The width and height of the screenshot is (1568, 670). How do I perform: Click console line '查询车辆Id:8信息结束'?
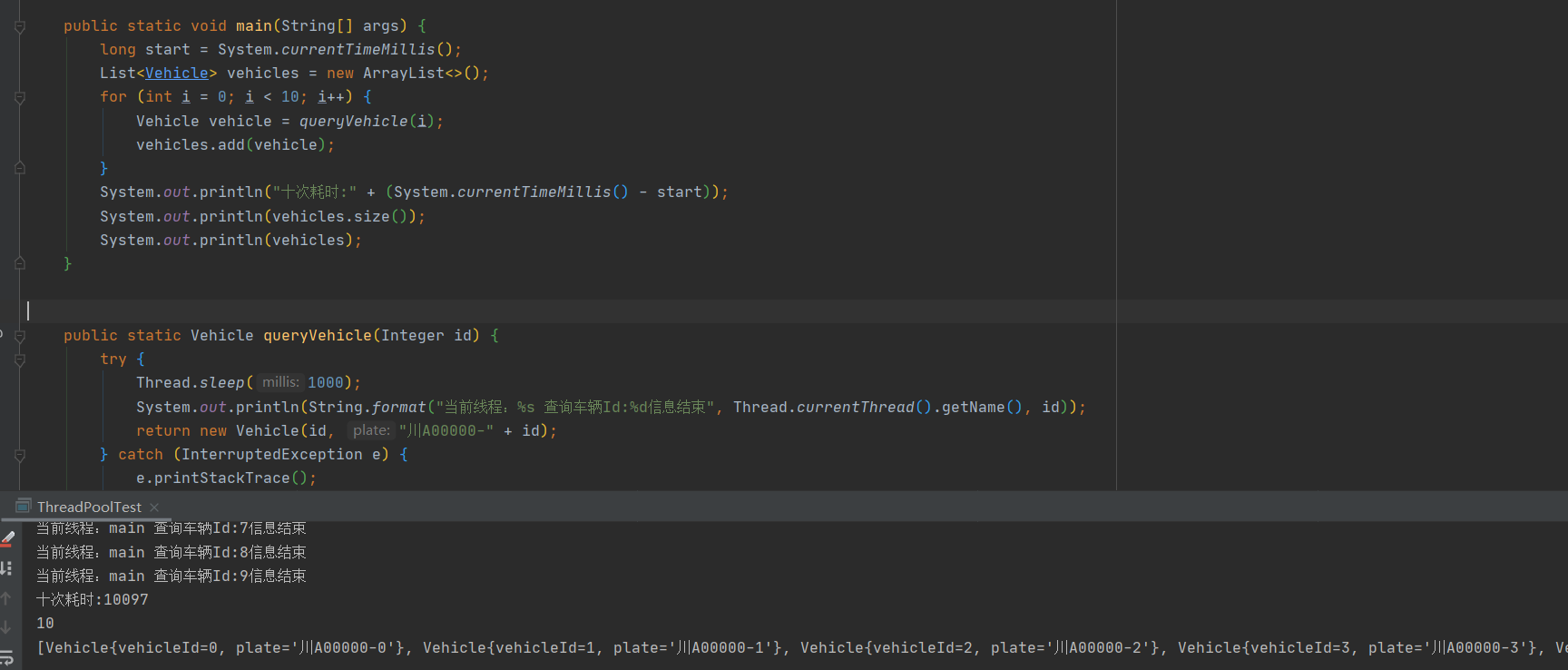[x=230, y=552]
